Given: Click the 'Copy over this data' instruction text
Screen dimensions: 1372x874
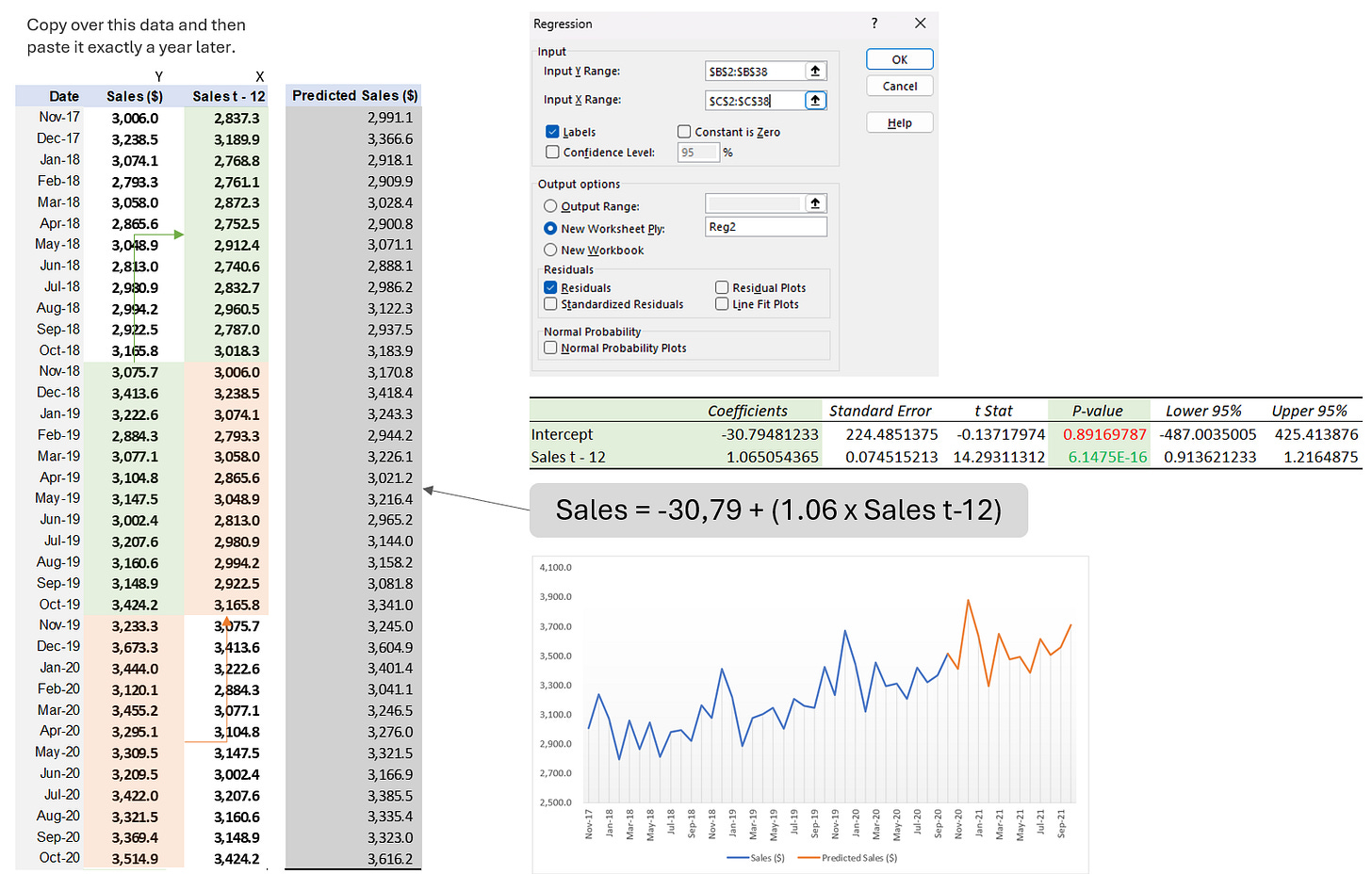Looking at the screenshot, I should tap(137, 36).
